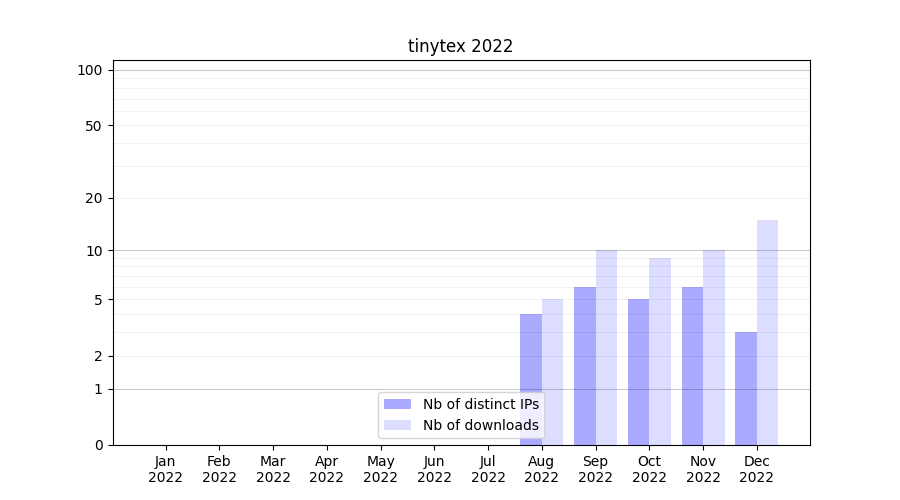Image resolution: width=900 pixels, height=500 pixels.
Task: Select the September downloads bar
Action: [x=606, y=347]
